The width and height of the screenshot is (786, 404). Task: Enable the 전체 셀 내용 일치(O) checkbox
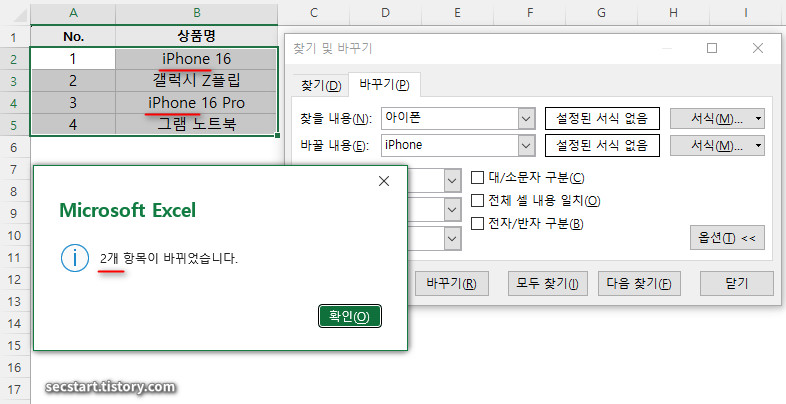(477, 200)
